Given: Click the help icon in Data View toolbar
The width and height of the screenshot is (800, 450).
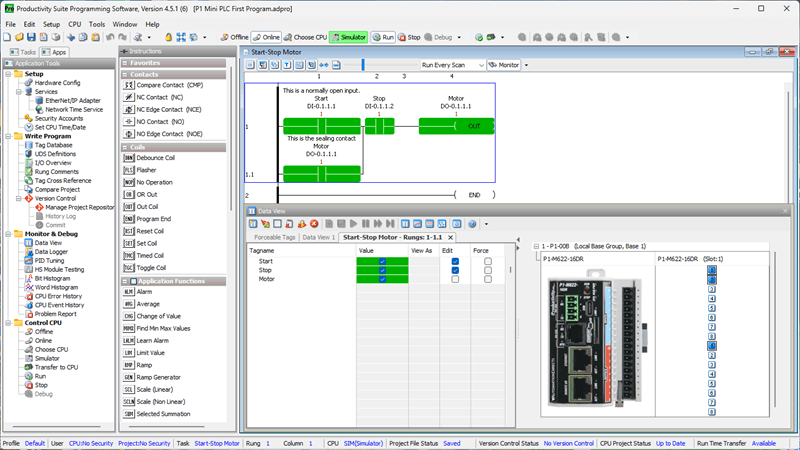Looking at the screenshot, I should pyautogui.click(x=472, y=224).
